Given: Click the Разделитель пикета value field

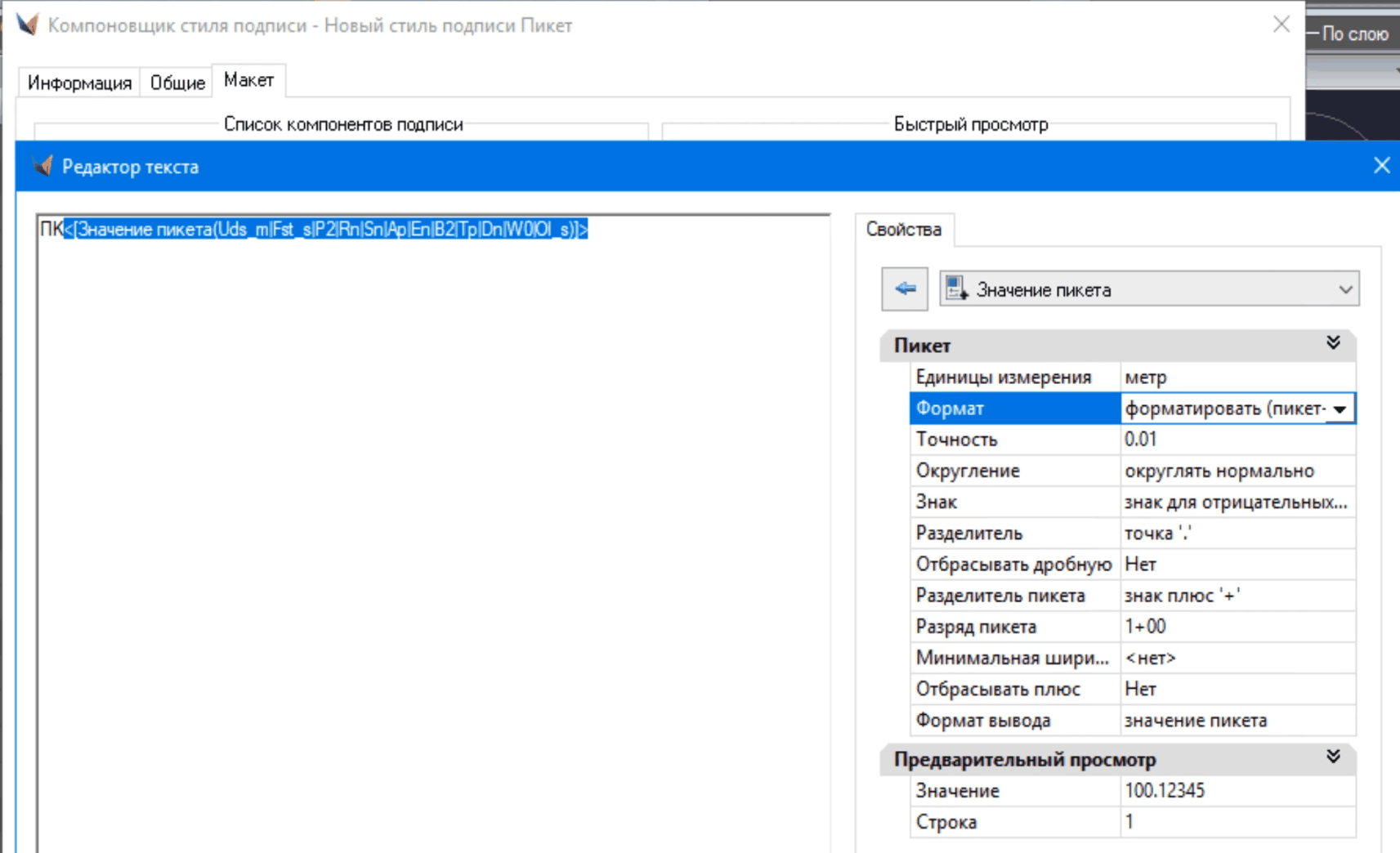Looking at the screenshot, I should tap(1237, 596).
